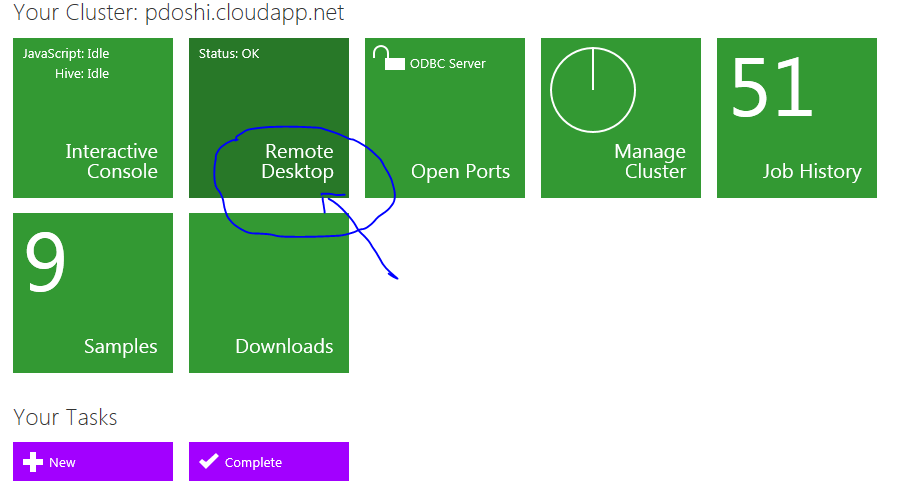Click the Complete tasks tile

coord(269,462)
